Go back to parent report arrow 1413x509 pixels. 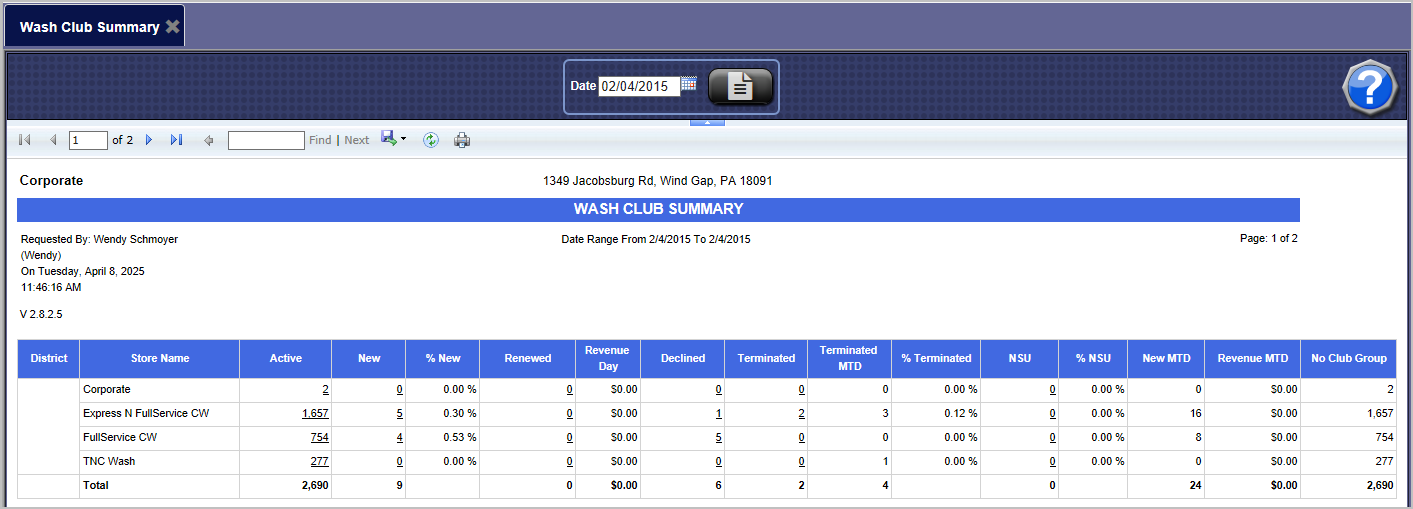coord(209,140)
